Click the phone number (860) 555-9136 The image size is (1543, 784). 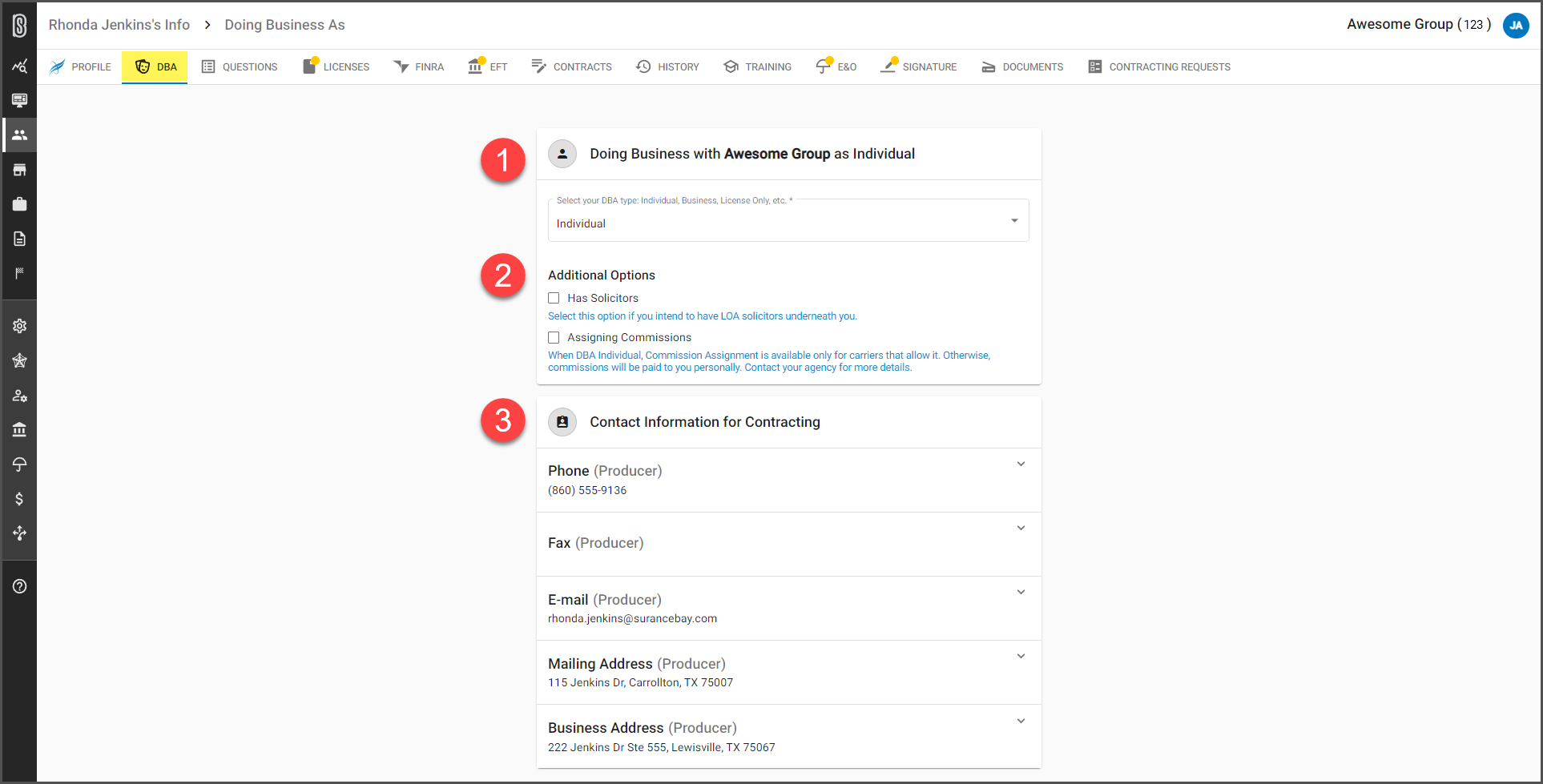[x=587, y=490]
